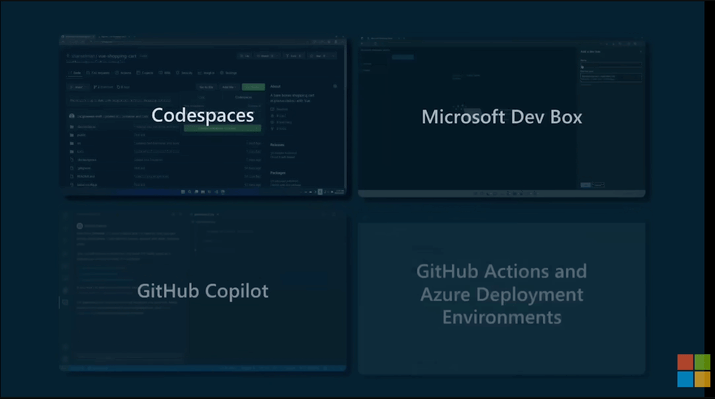Image resolution: width=715 pixels, height=399 pixels.
Task: Click the Go to file button
Action: tap(206, 87)
